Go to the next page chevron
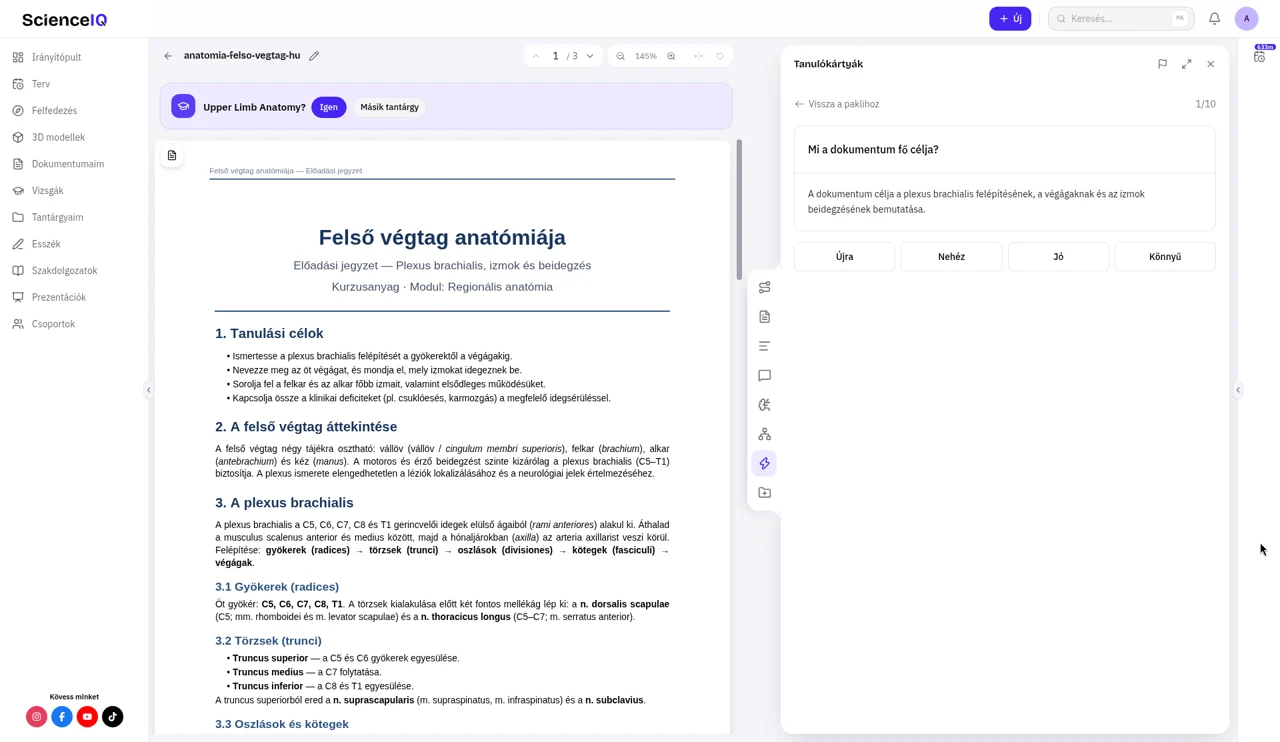The height and width of the screenshot is (742, 1280). (x=590, y=56)
